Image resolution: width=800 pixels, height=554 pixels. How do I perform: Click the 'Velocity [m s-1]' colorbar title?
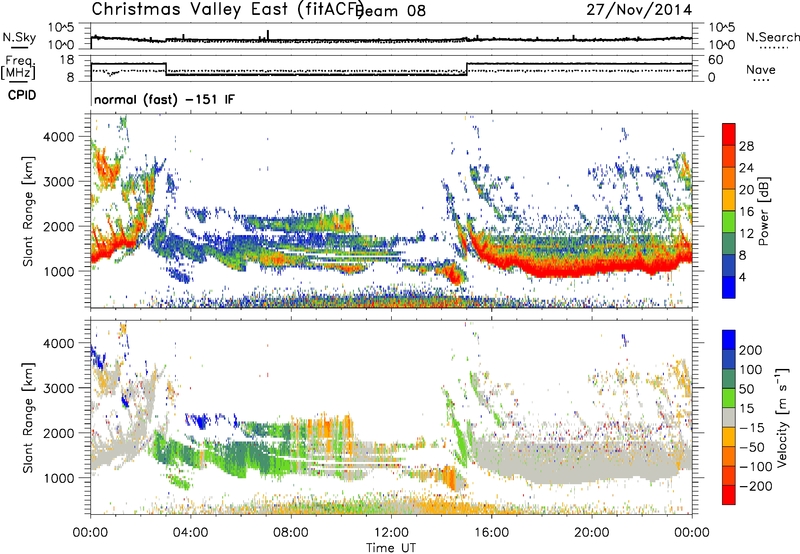click(781, 417)
